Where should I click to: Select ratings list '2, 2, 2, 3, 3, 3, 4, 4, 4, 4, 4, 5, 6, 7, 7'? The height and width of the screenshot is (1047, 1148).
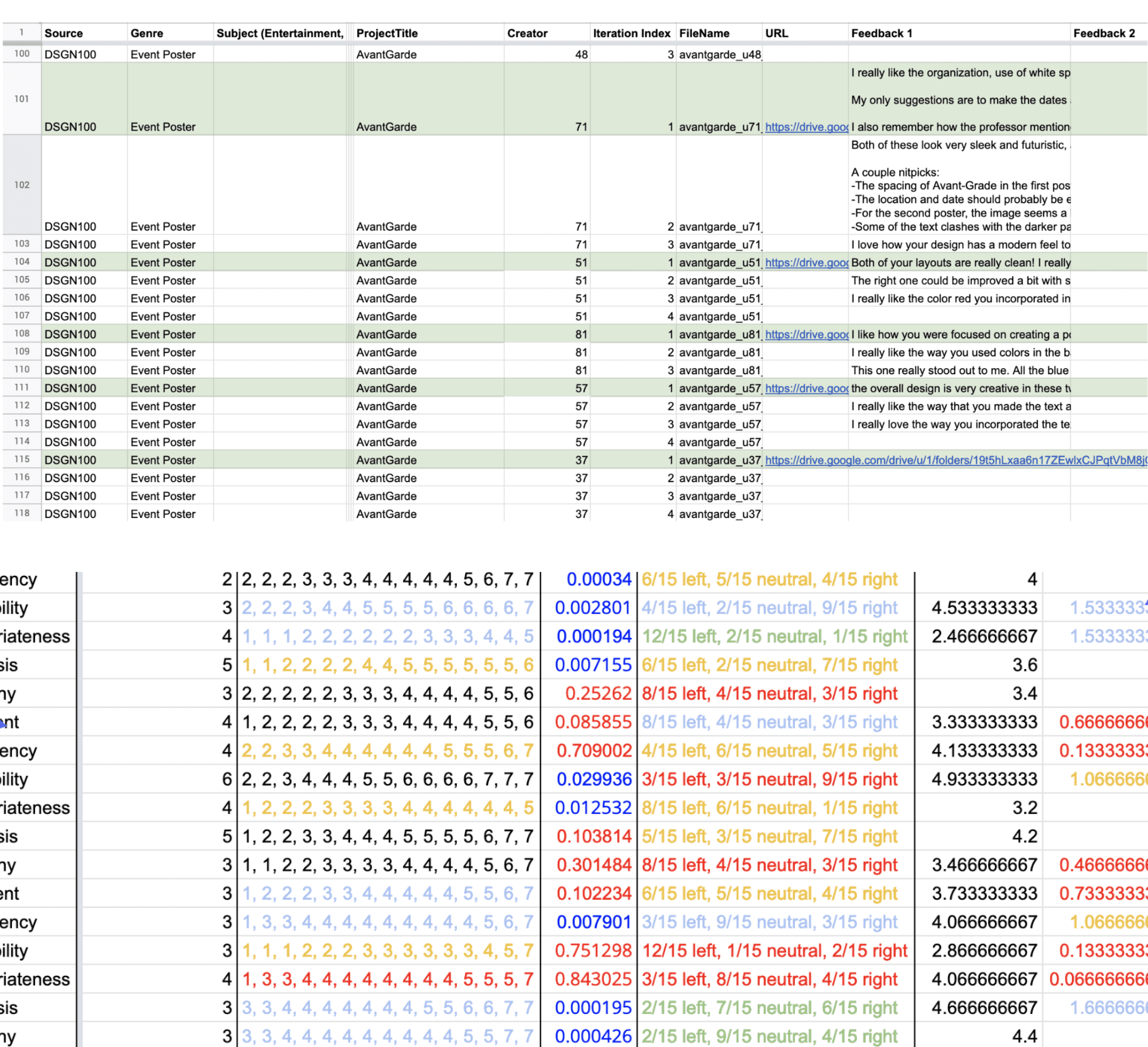[x=388, y=579]
